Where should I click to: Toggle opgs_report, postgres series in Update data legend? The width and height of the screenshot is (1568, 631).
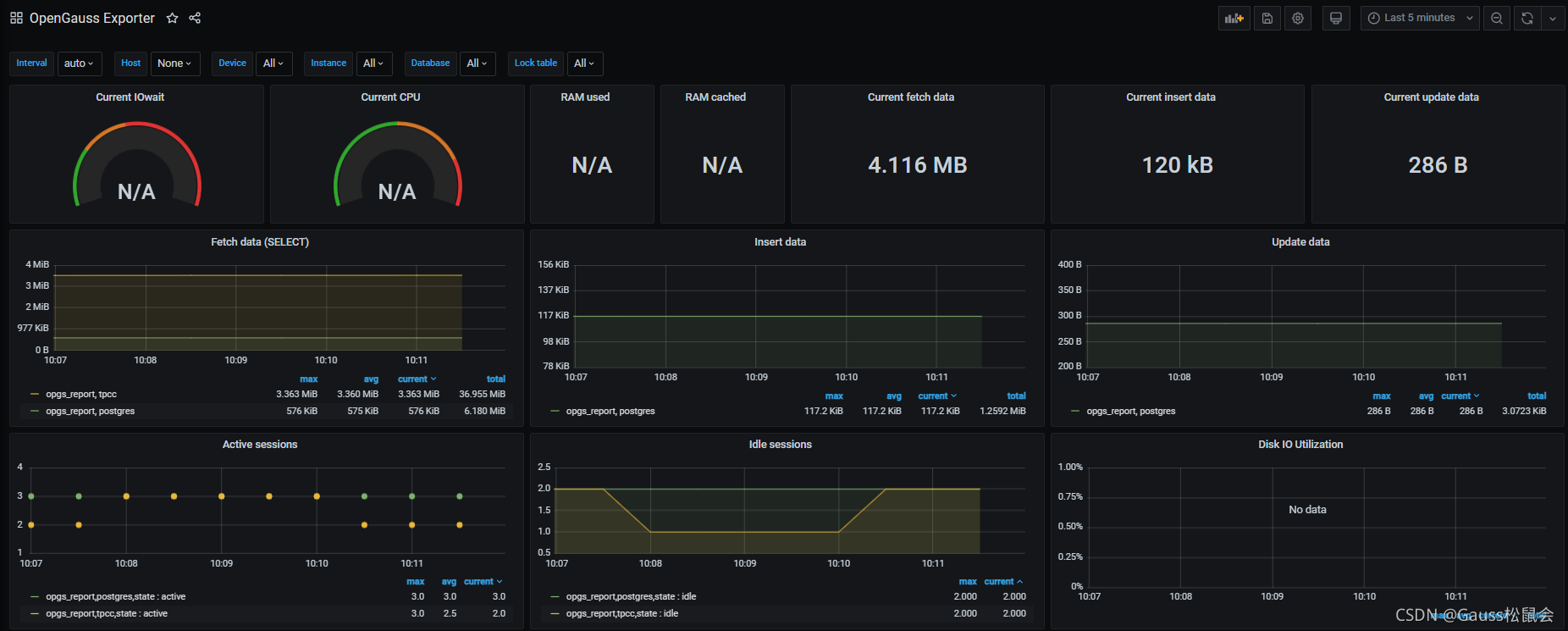coord(1131,411)
